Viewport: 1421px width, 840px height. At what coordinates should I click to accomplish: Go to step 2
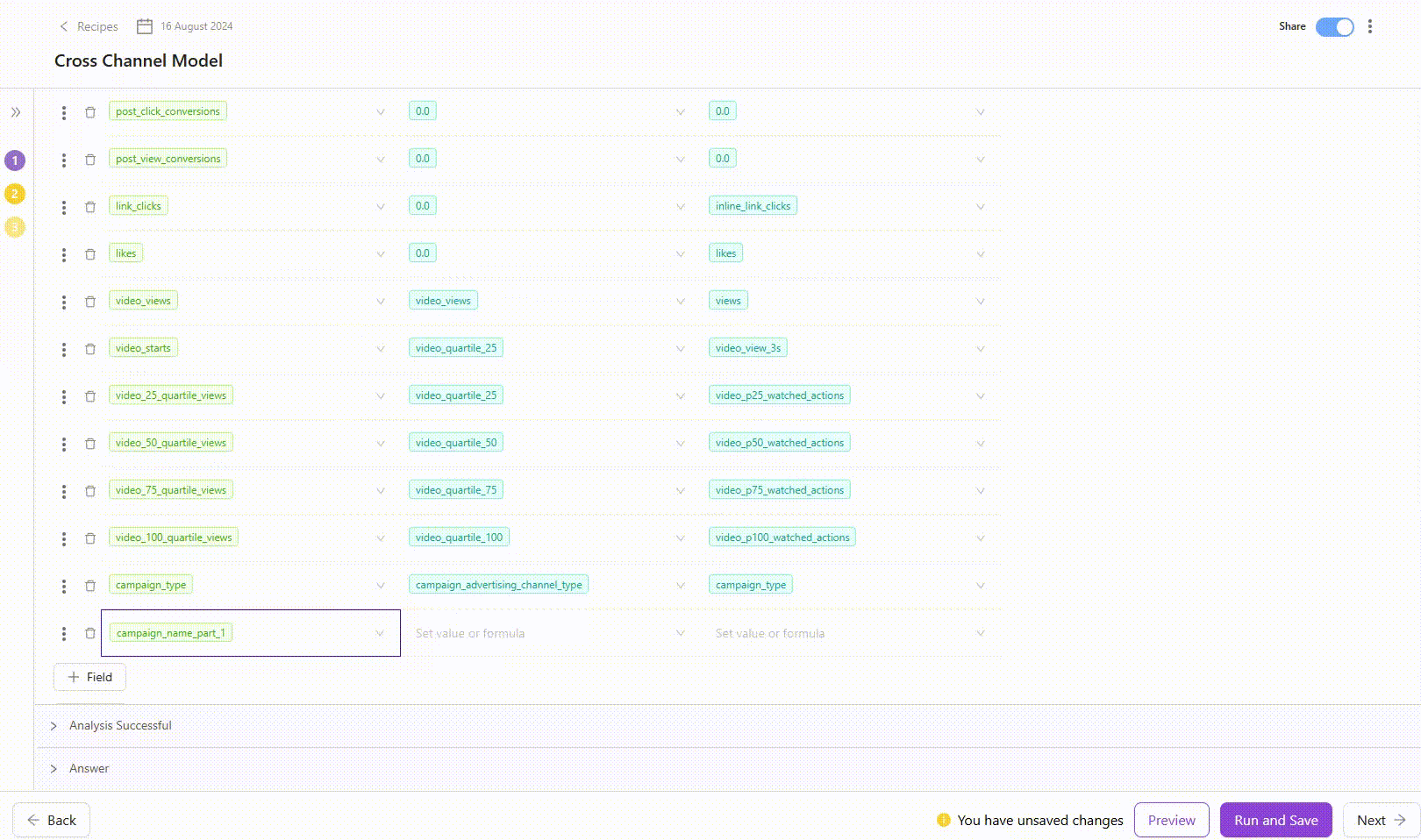(x=15, y=194)
